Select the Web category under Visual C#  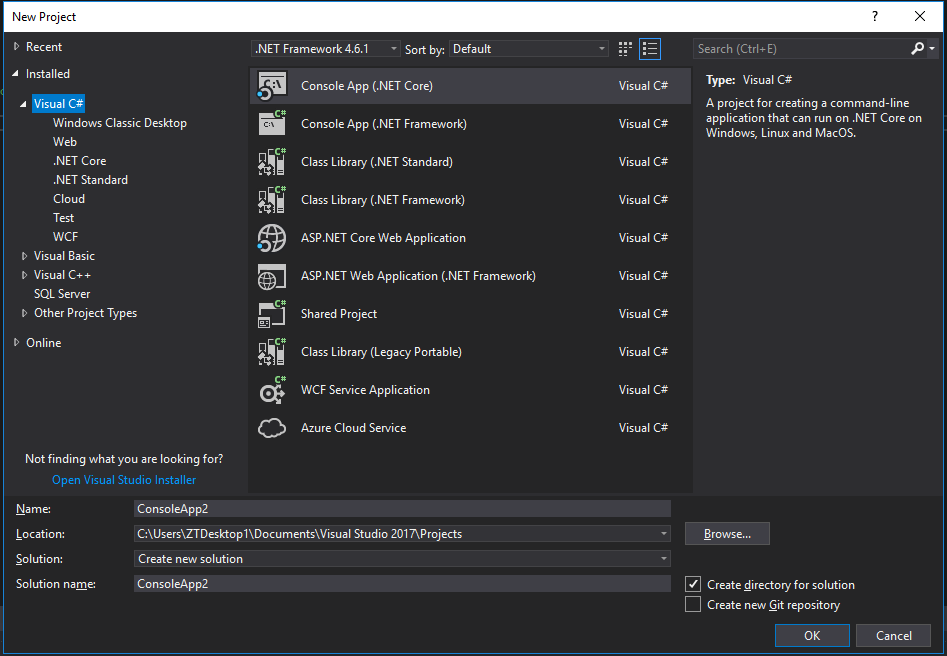click(x=65, y=141)
